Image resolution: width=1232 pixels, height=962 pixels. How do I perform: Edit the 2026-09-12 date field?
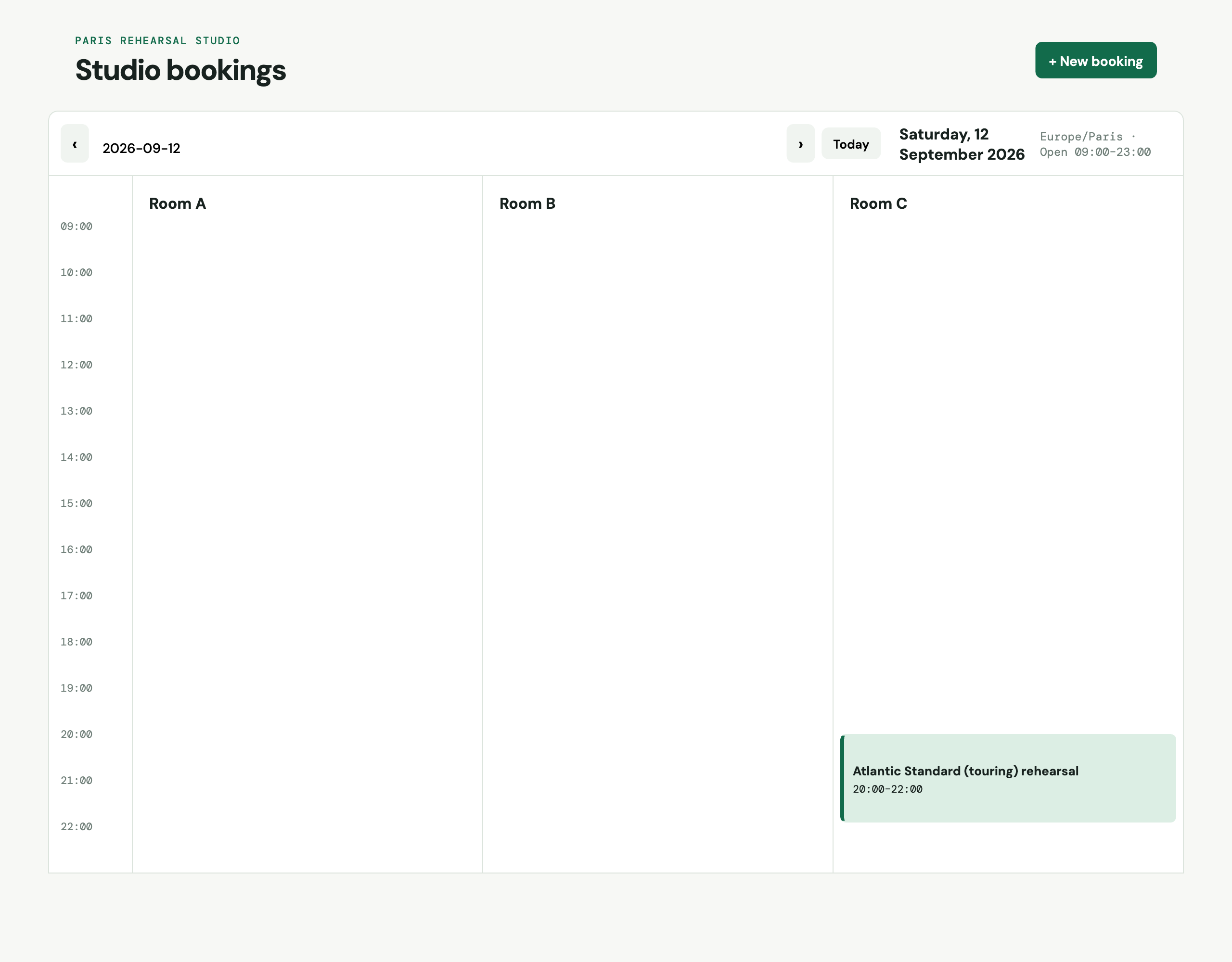tap(438, 148)
